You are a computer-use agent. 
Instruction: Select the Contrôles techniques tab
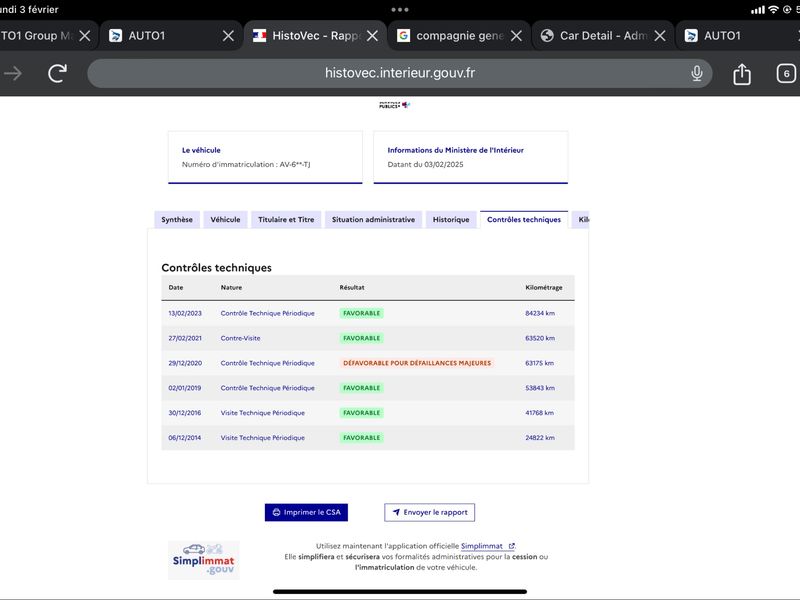click(x=524, y=219)
